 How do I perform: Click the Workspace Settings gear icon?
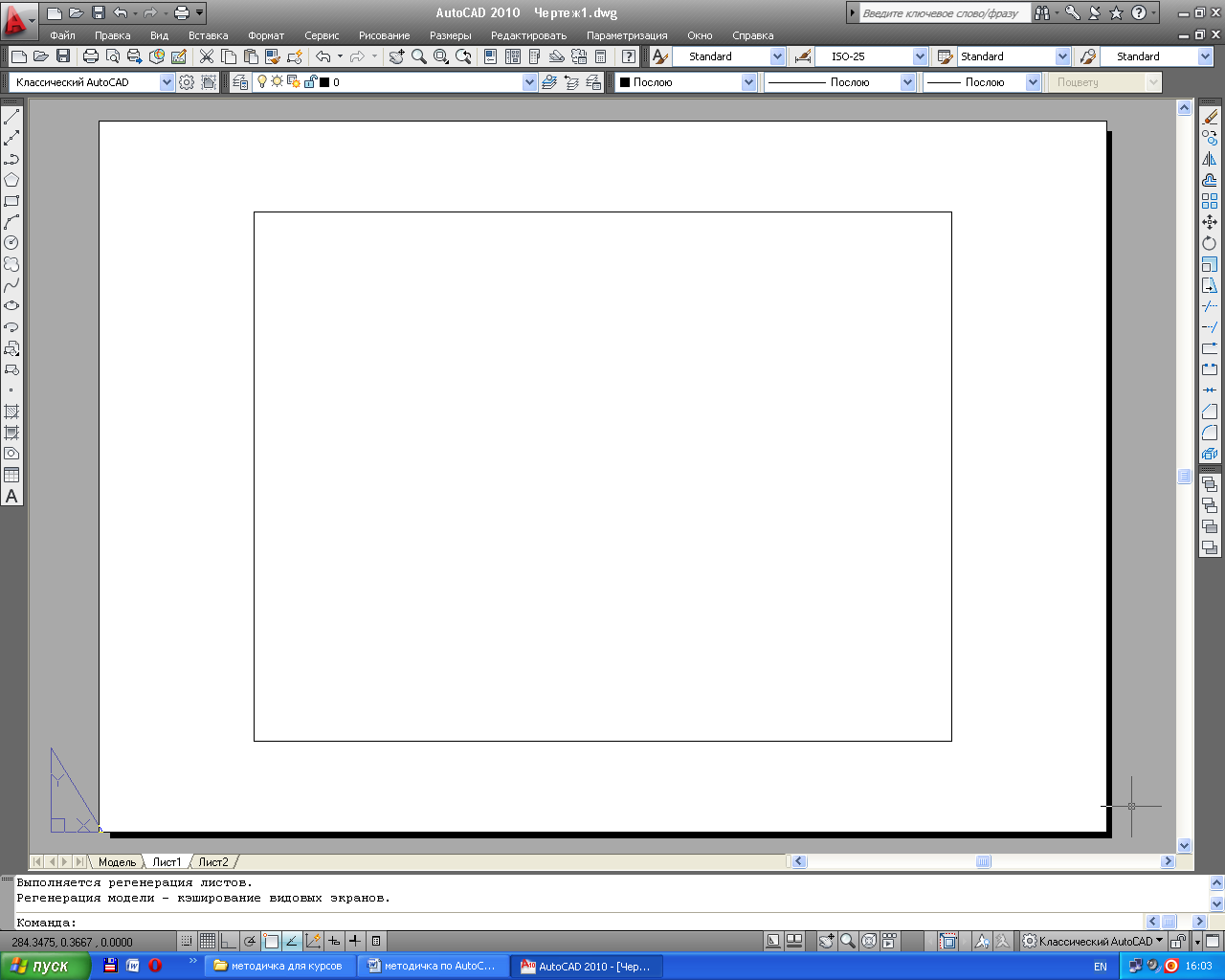[x=187, y=82]
